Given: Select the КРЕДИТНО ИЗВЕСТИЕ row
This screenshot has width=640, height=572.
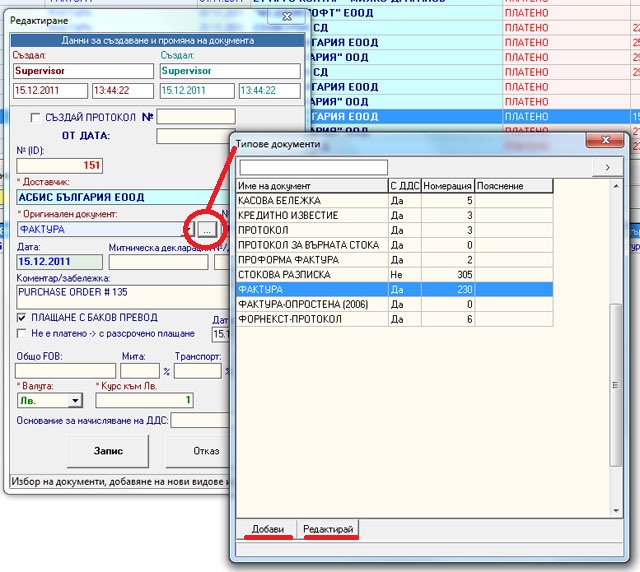Looking at the screenshot, I should click(395, 215).
